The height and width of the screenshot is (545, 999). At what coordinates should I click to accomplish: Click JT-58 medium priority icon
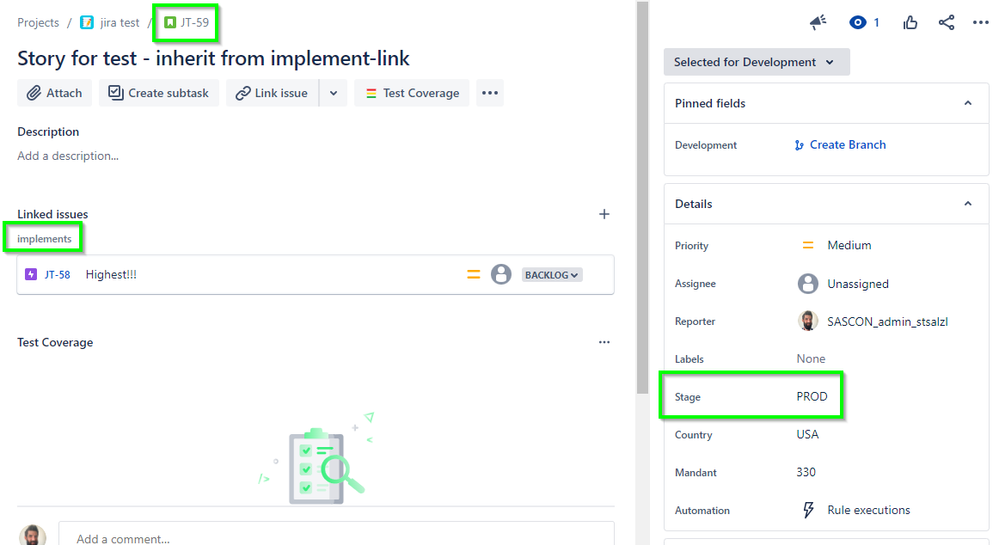pos(473,275)
